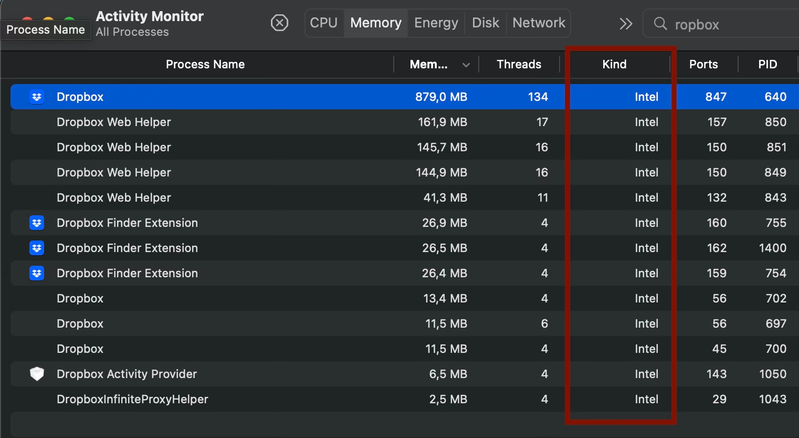Click the magnifying glass search icon
799x438 pixels.
[661, 23]
